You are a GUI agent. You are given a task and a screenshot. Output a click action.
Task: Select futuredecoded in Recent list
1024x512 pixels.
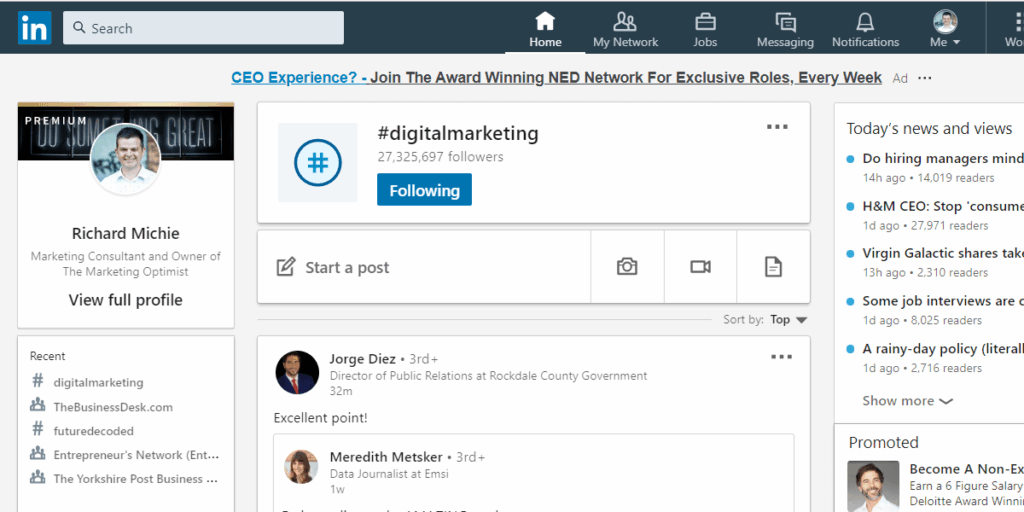93,431
